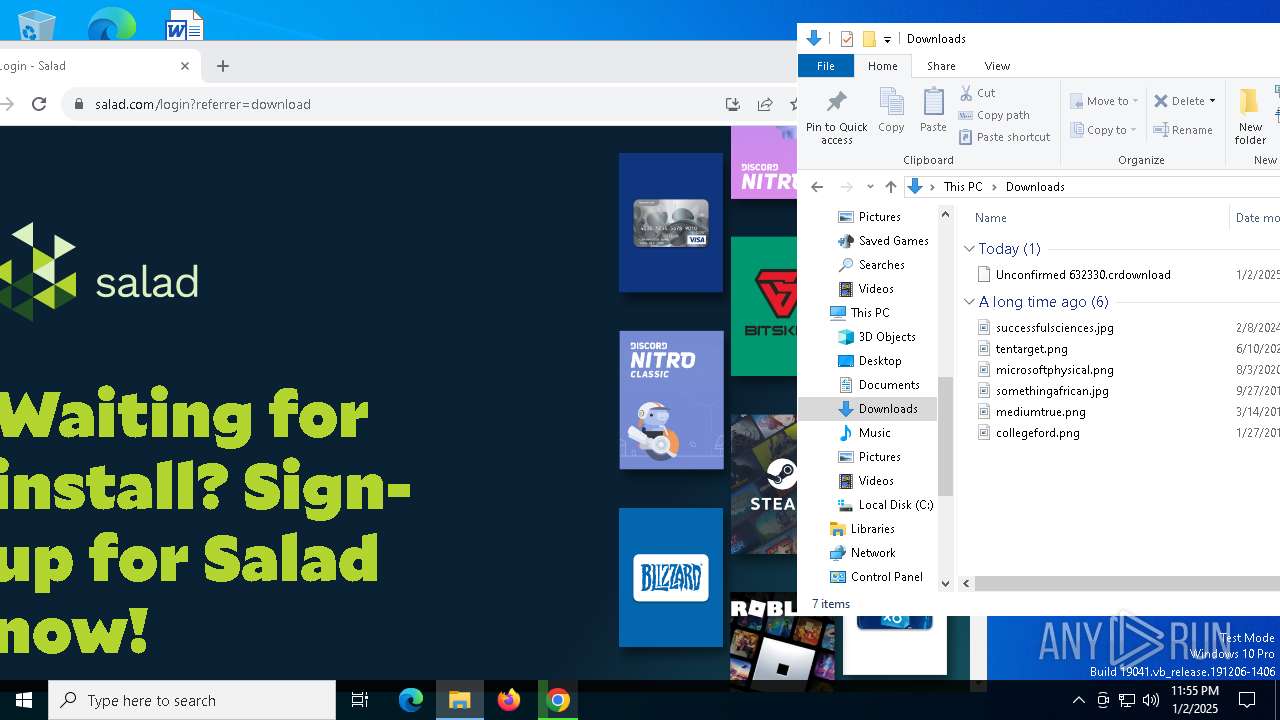
Task: Open quick access toolbar customize dropdown
Action: [887, 40]
